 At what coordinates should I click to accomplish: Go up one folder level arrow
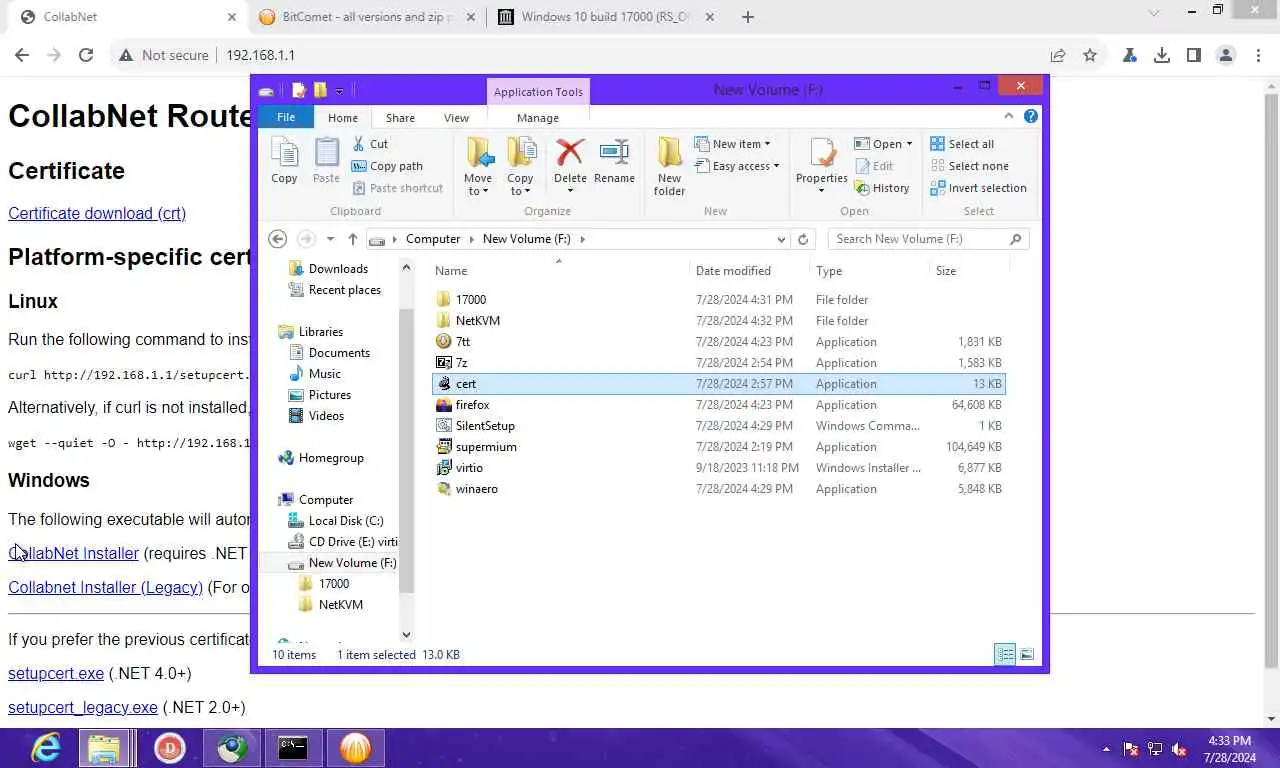[x=352, y=239]
